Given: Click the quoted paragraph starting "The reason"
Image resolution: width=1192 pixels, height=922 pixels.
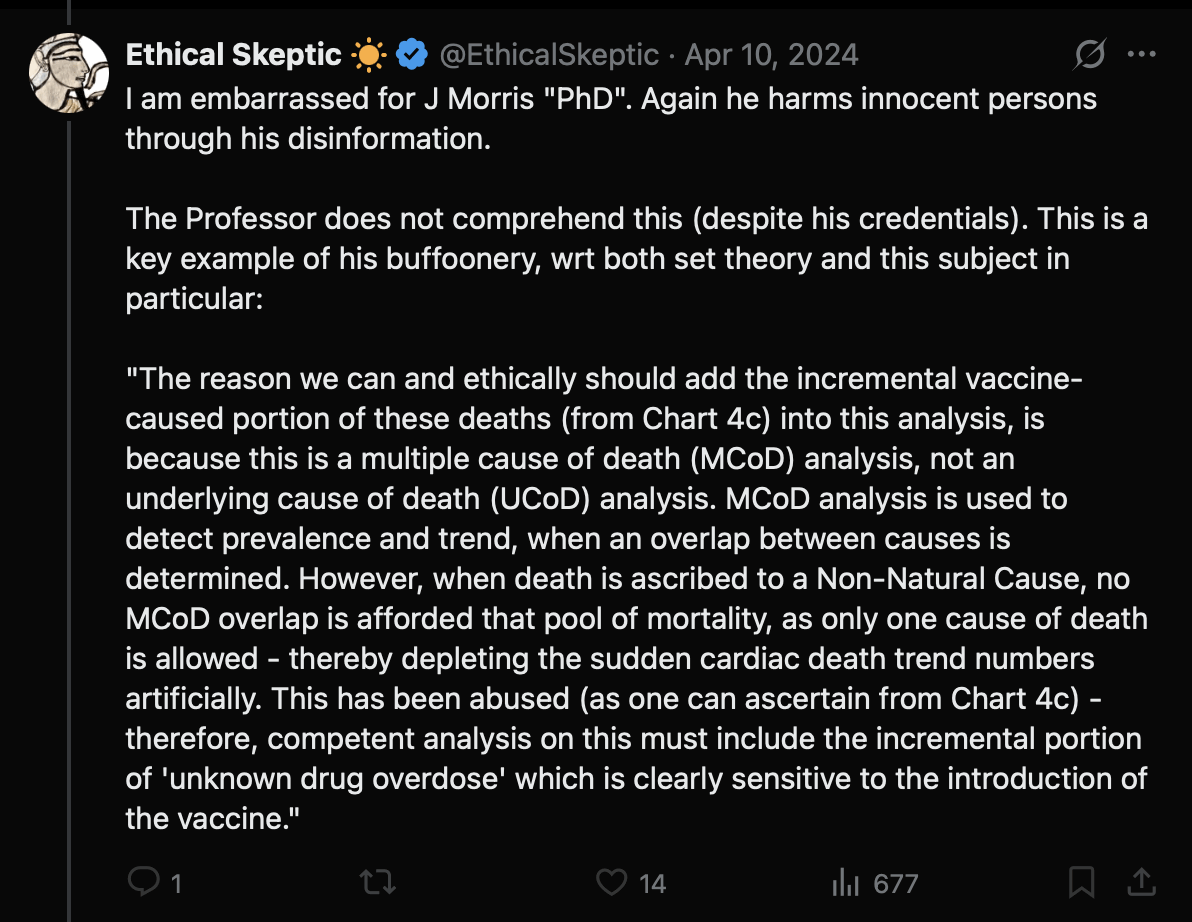Looking at the screenshot, I should click(x=636, y=600).
